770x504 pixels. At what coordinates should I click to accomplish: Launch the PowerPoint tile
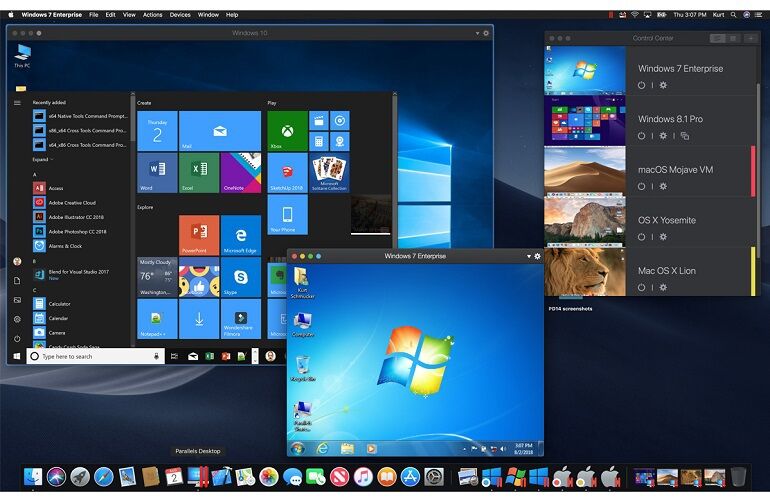(199, 235)
